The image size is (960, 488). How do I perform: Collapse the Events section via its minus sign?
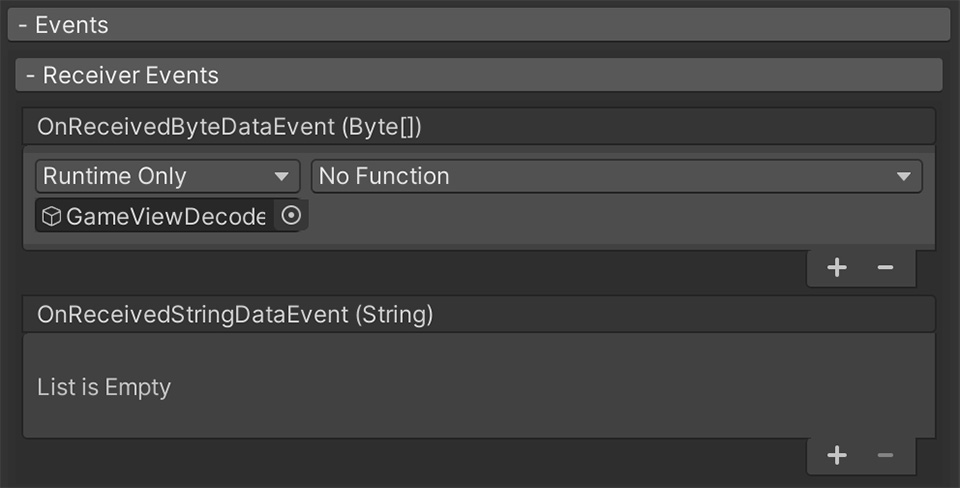pyautogui.click(x=23, y=25)
